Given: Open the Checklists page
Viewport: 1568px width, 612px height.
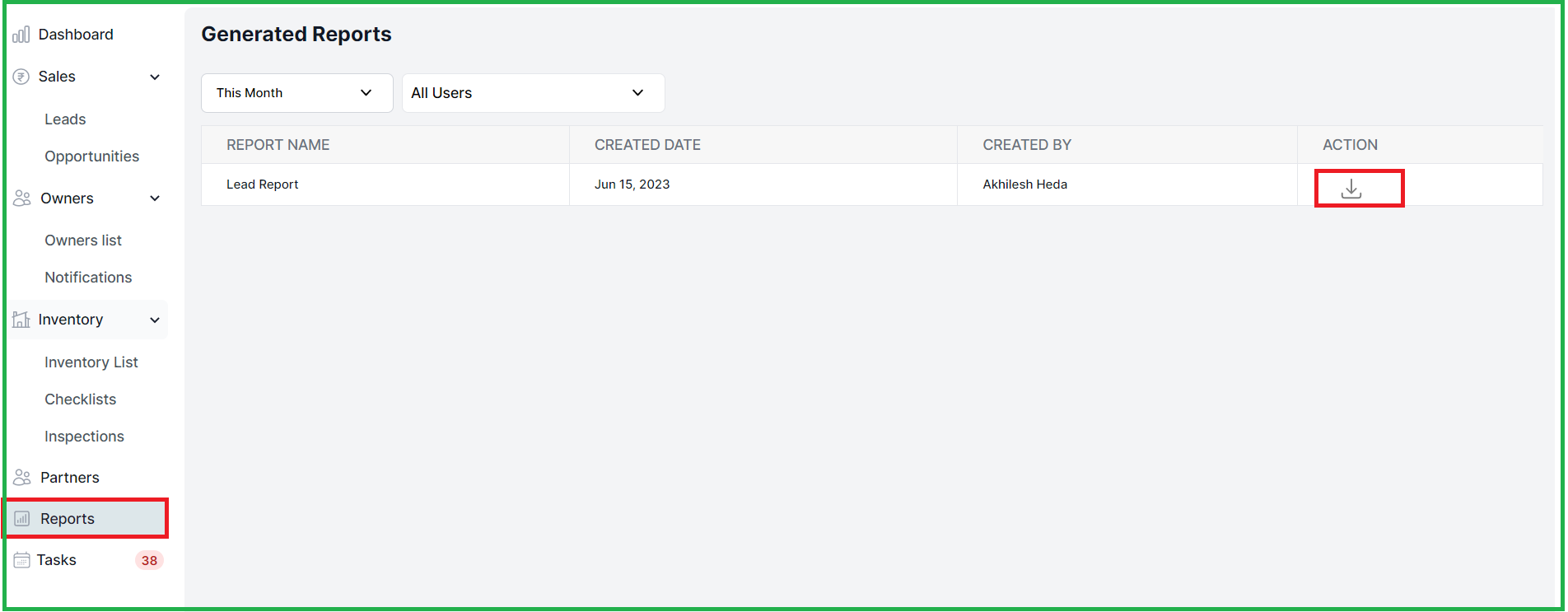Looking at the screenshot, I should pos(80,399).
